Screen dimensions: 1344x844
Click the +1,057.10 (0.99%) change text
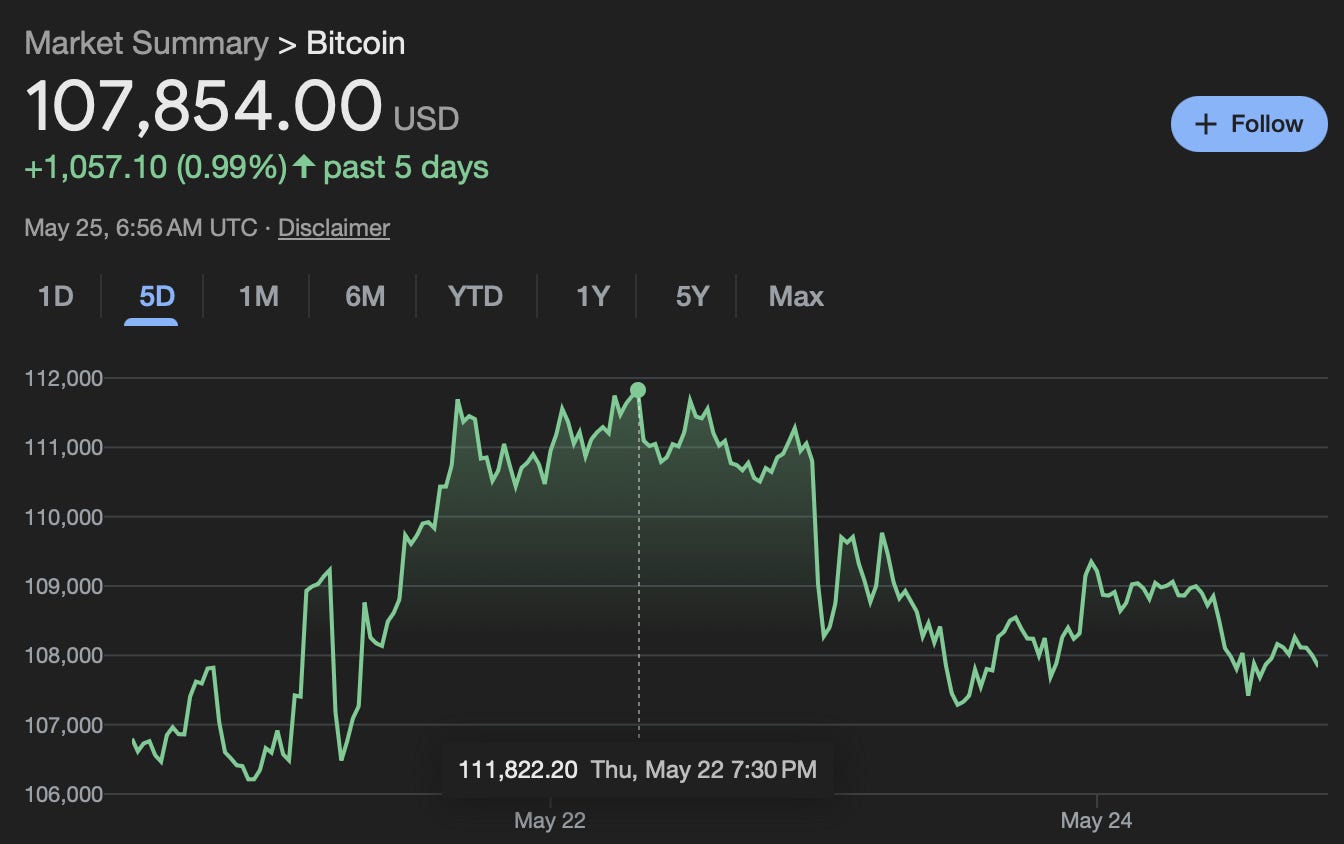click(x=156, y=167)
